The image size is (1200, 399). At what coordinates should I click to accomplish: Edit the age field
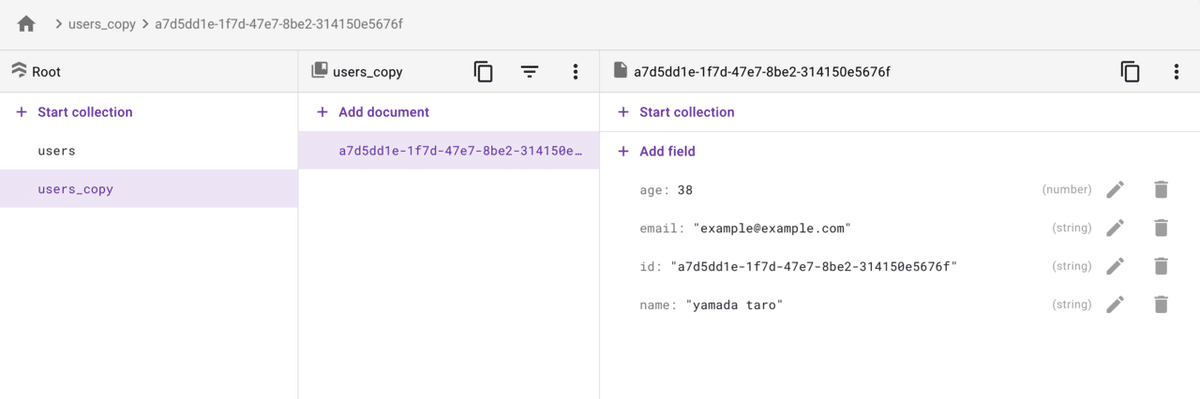(1116, 189)
